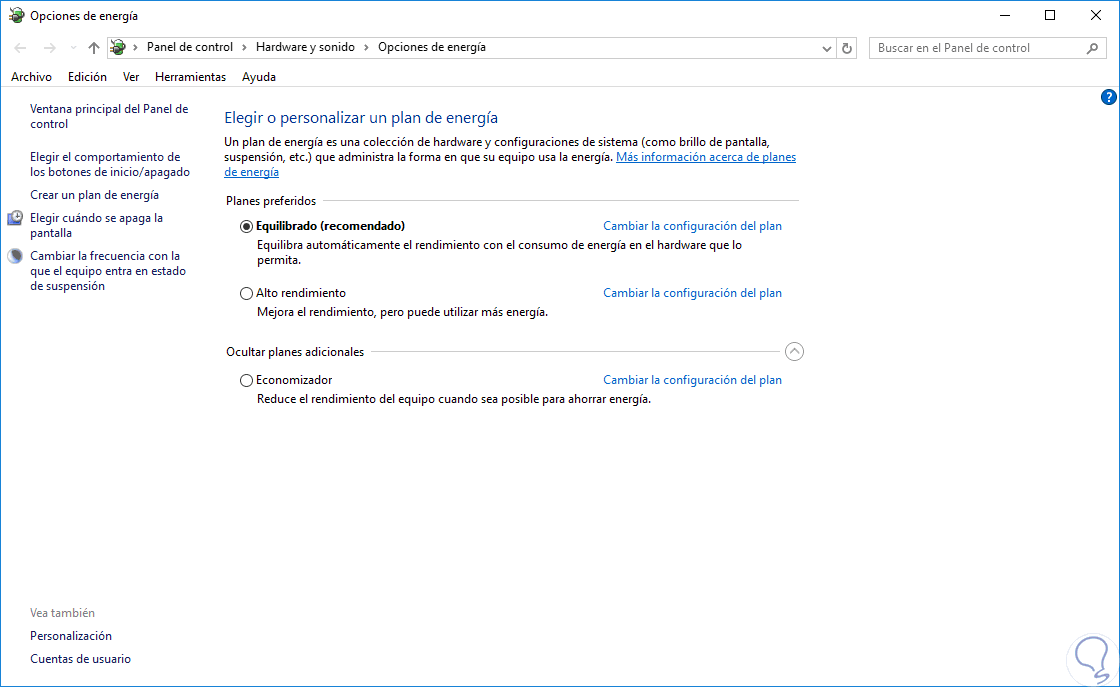Click the Planes preferidos section label
Viewport: 1120px width, 687px height.
pyautogui.click(x=271, y=201)
